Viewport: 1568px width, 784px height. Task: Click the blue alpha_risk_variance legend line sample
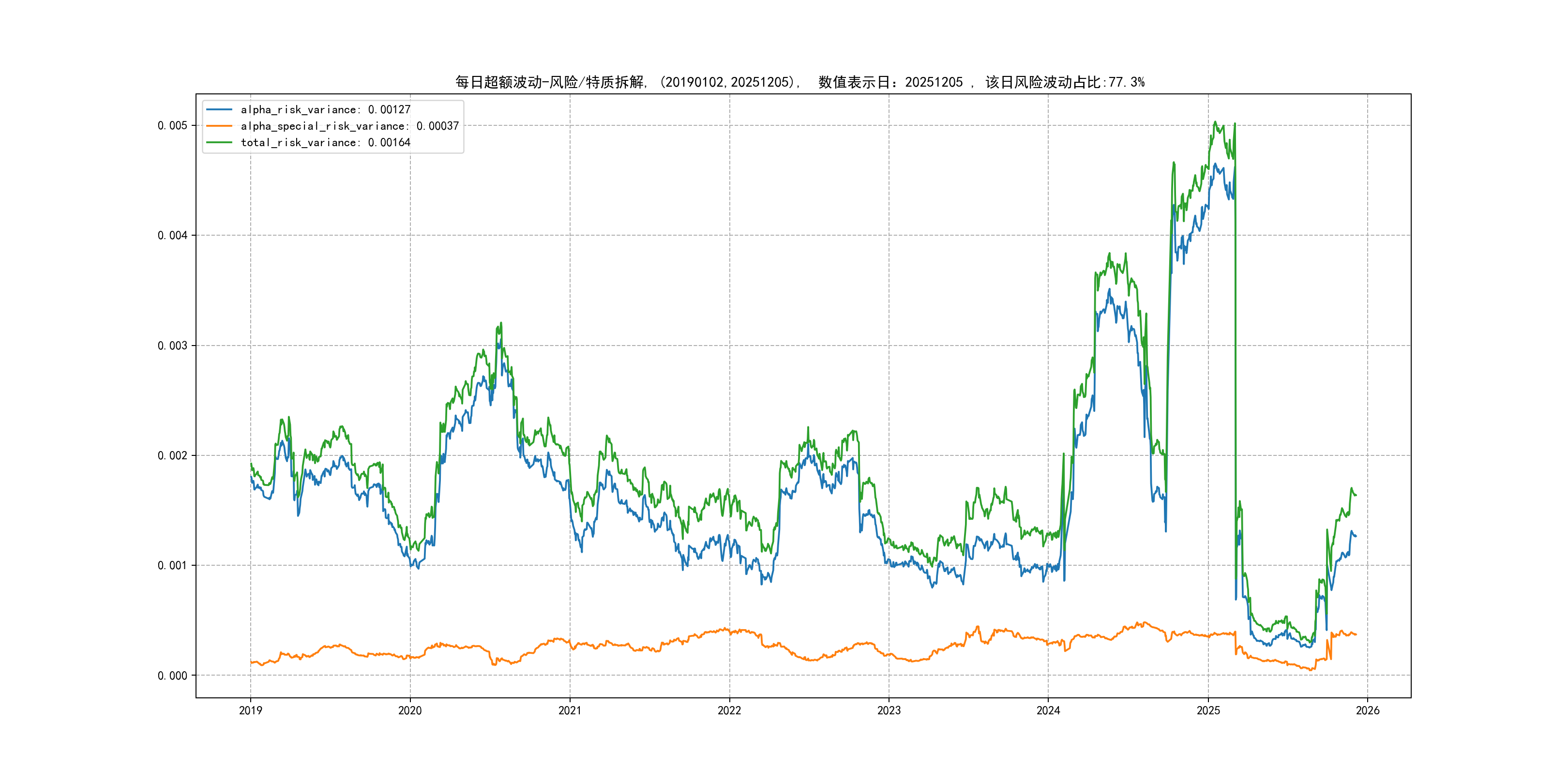tap(219, 109)
